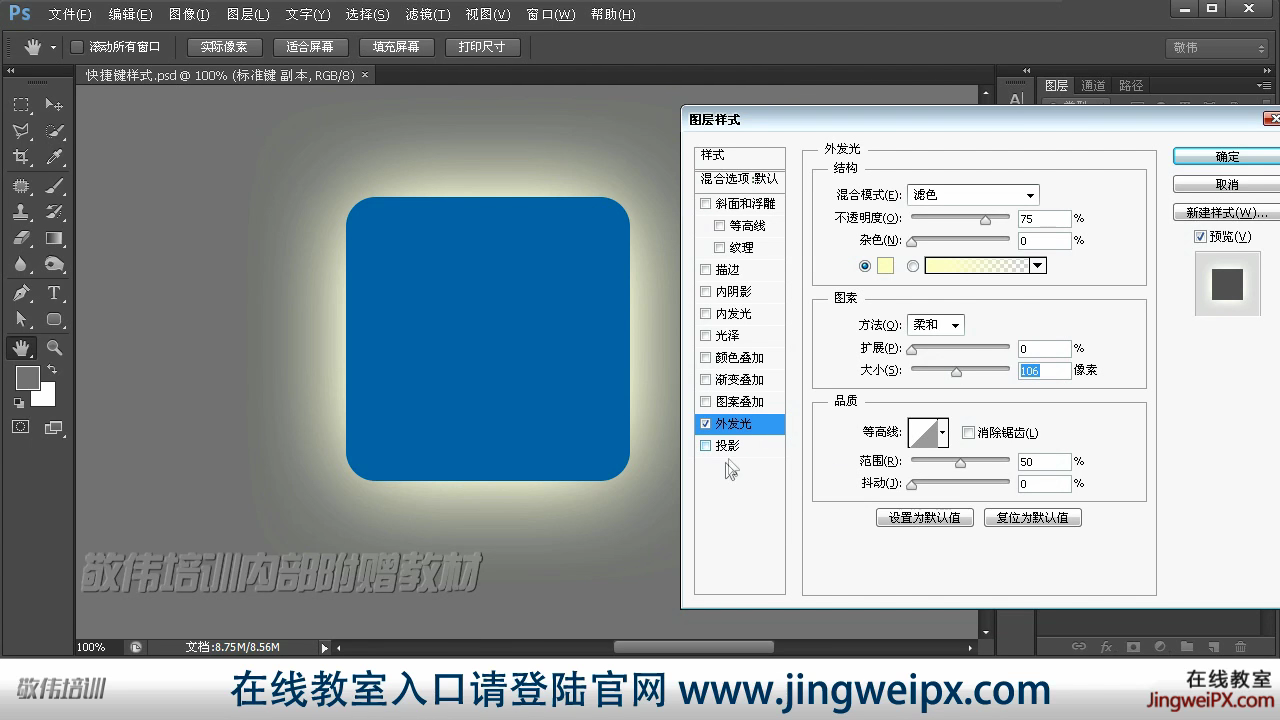Create a new group from folder icon

[x=1187, y=647]
